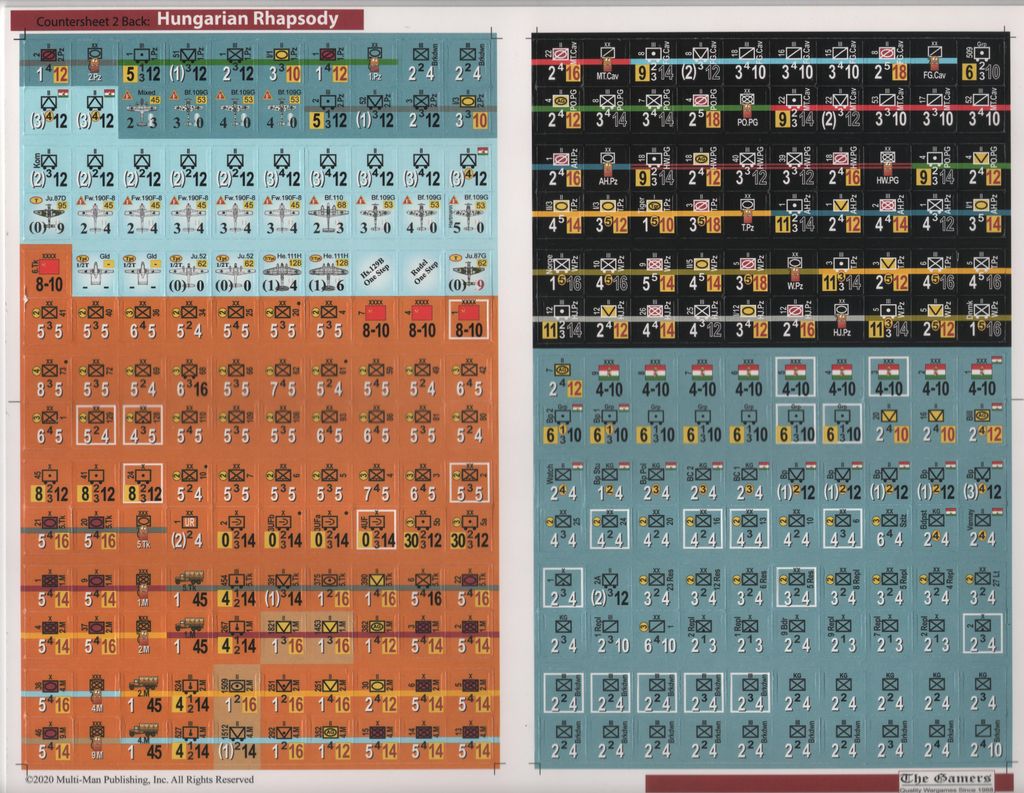Click the PO.PG headquarters counter

tap(747, 110)
